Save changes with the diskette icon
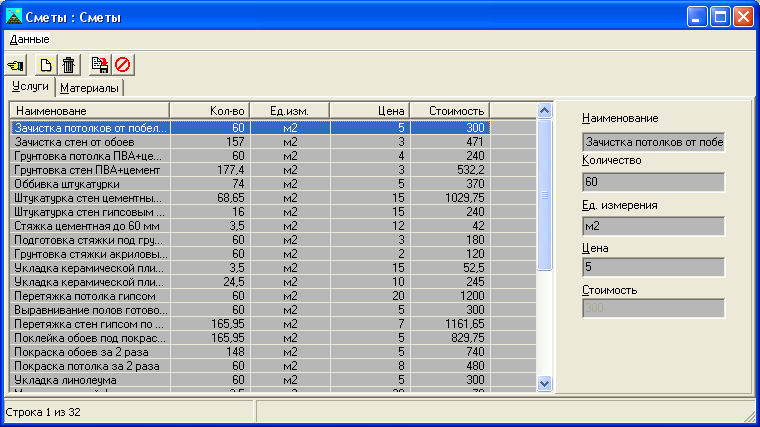 [x=100, y=65]
